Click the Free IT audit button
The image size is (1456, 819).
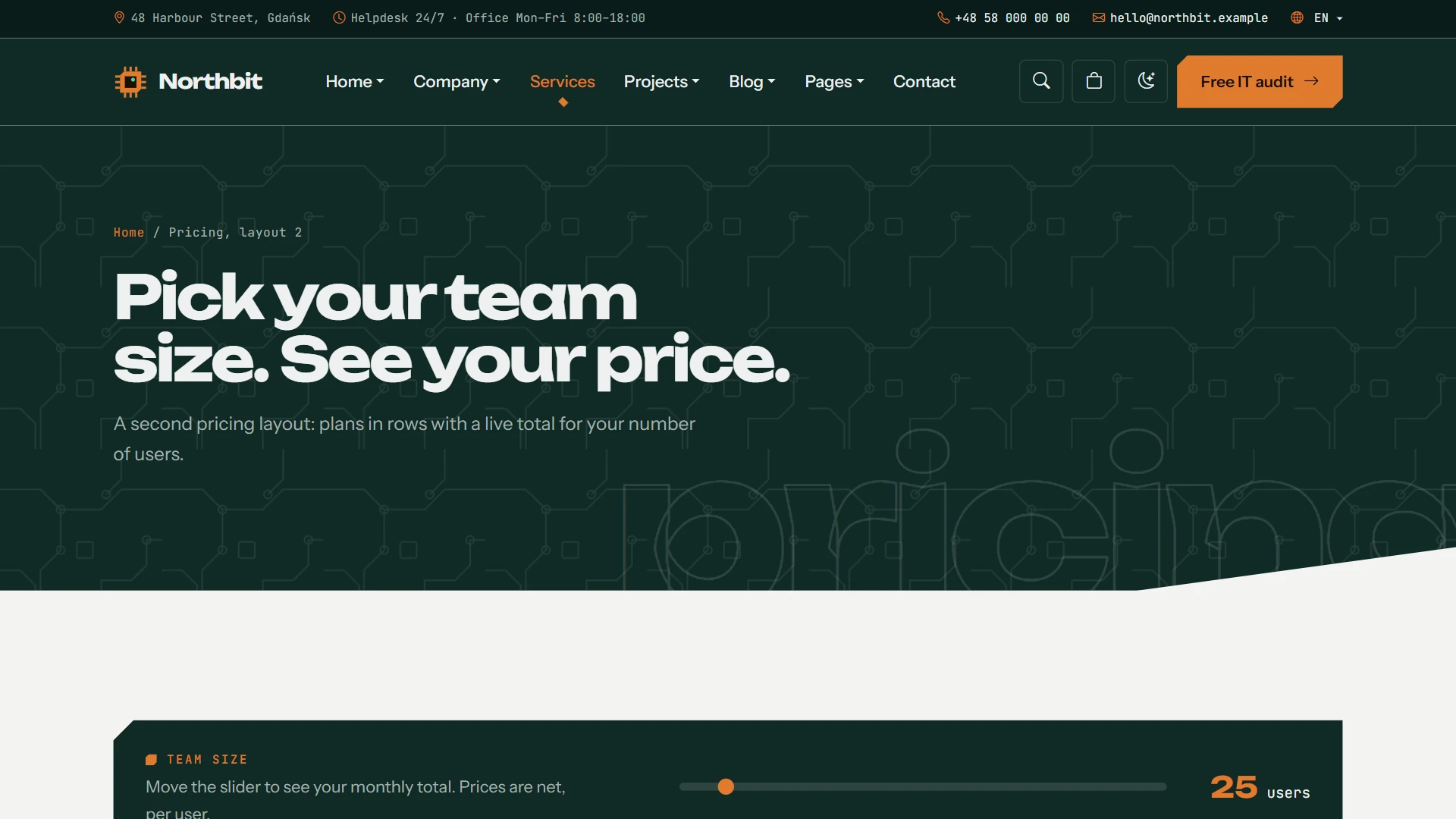pyautogui.click(x=1260, y=81)
